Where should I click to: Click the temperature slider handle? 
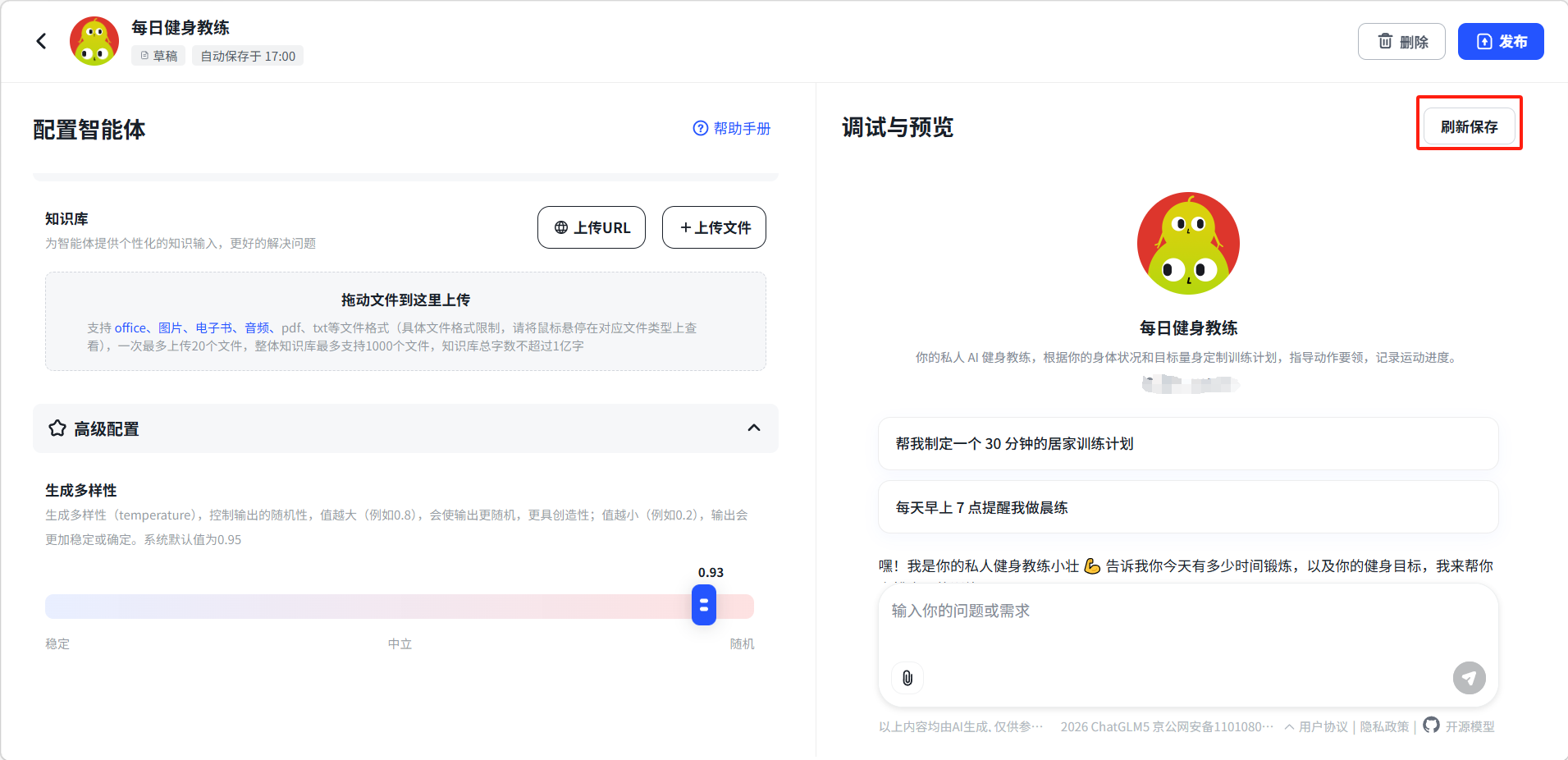pos(703,606)
